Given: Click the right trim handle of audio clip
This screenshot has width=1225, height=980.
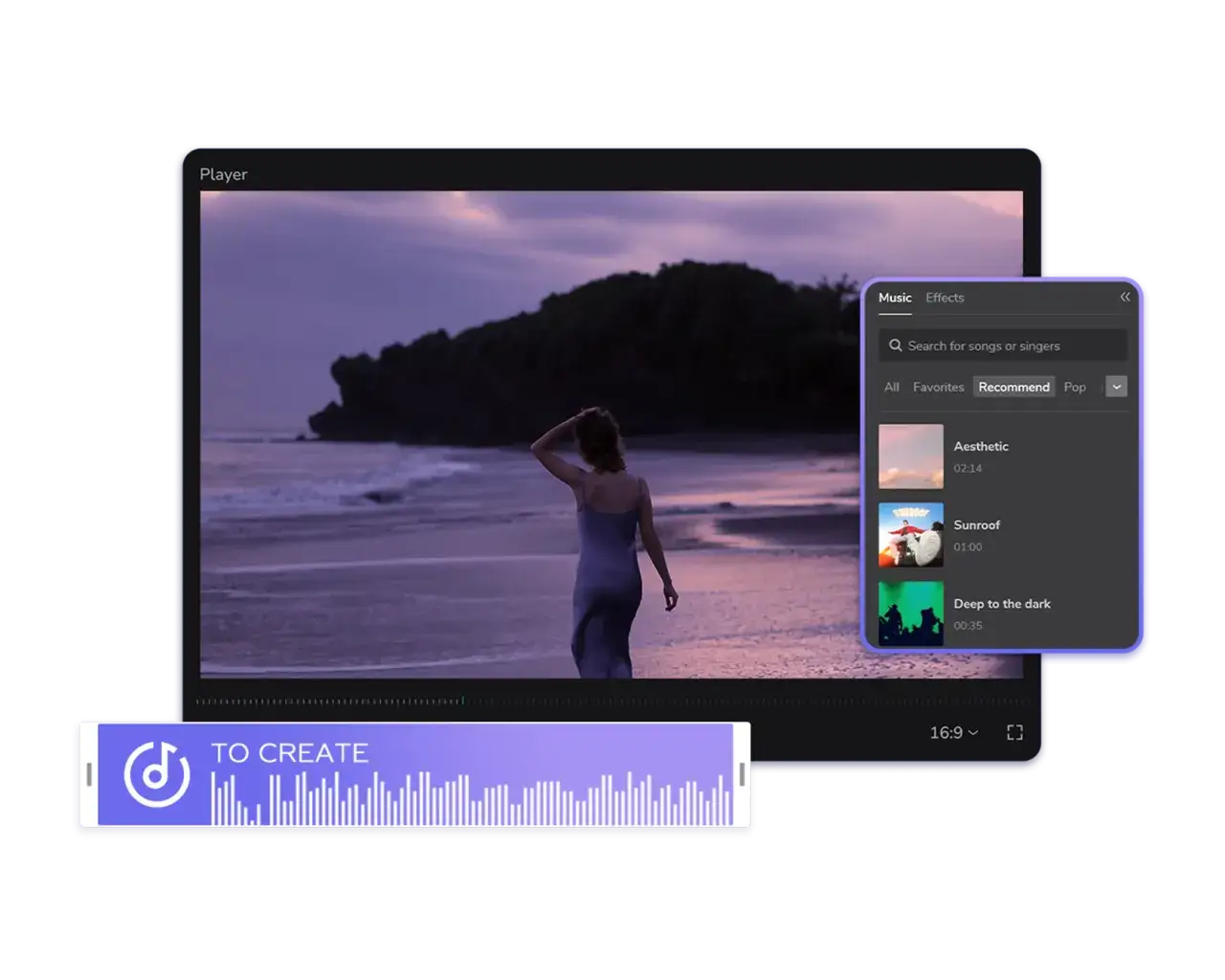Looking at the screenshot, I should 742,774.
